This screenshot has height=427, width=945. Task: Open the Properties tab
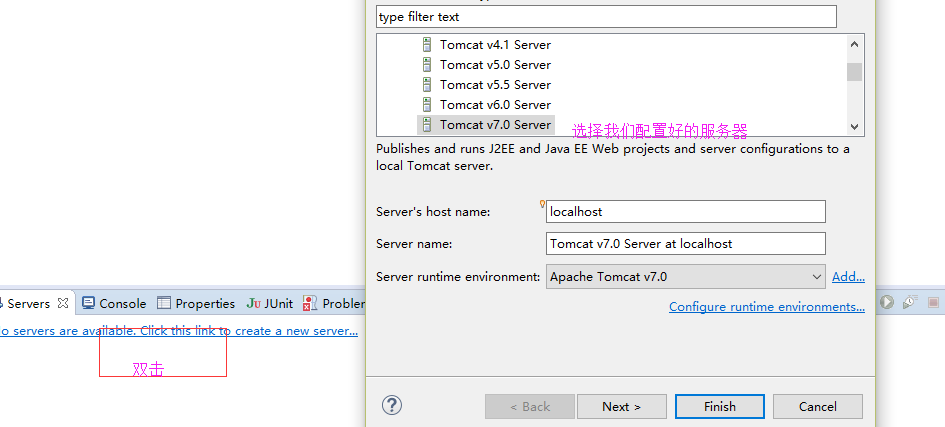(x=196, y=304)
